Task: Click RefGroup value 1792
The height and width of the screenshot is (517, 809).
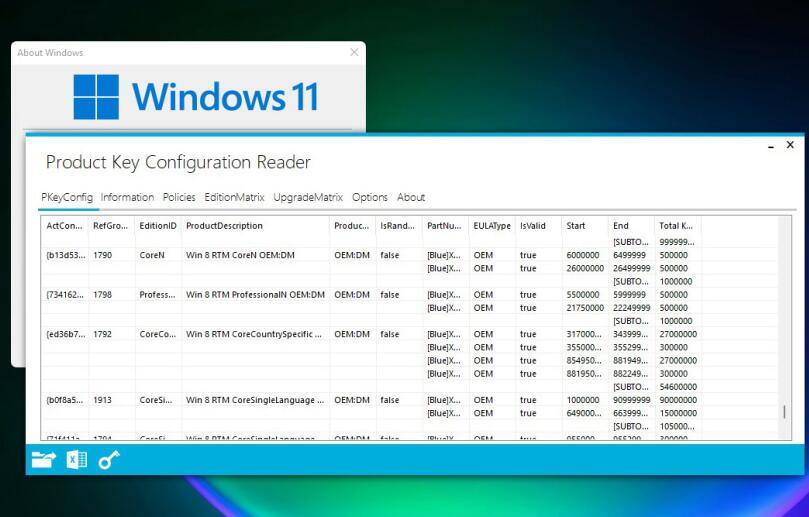Action: 102,334
